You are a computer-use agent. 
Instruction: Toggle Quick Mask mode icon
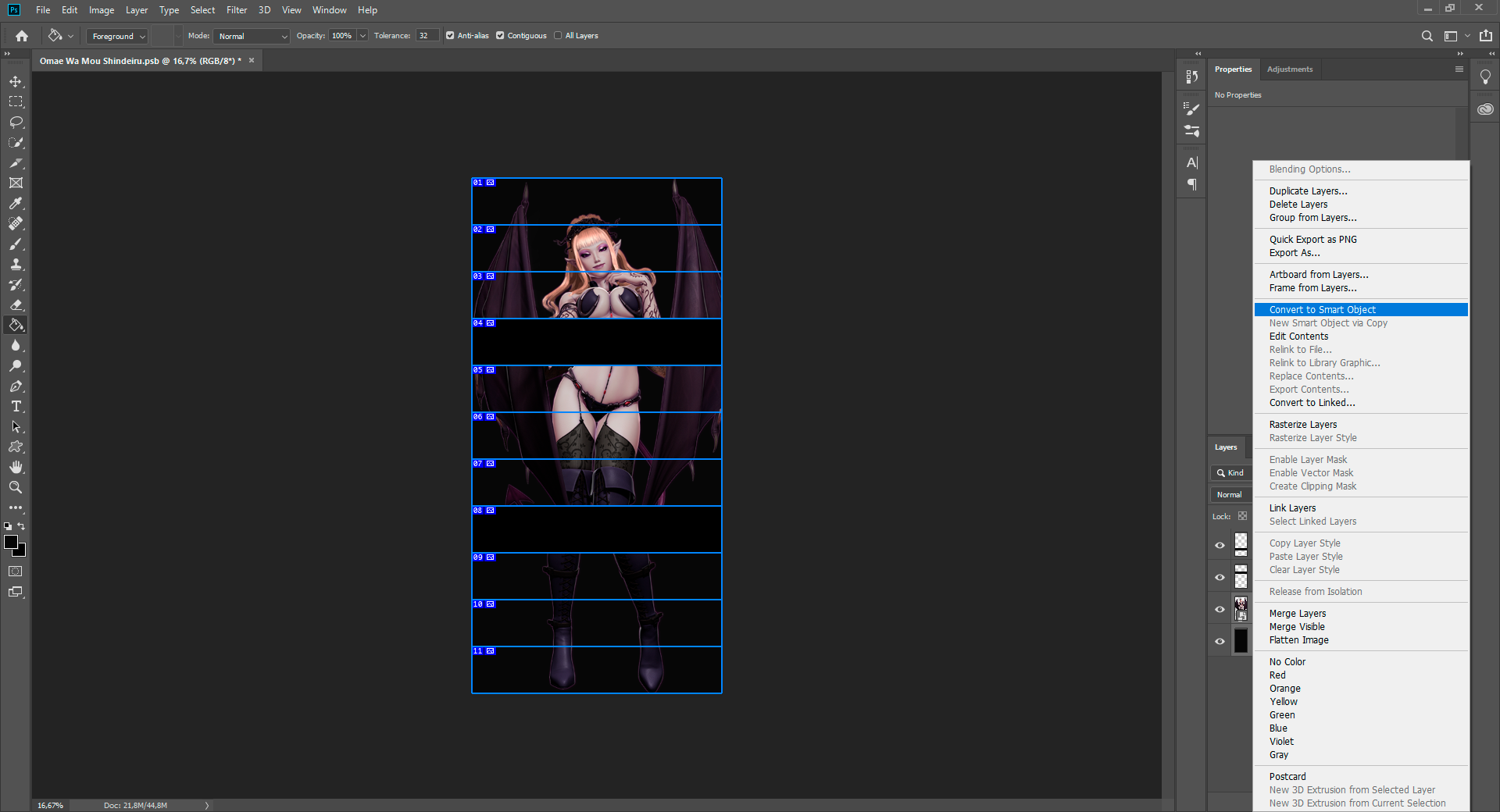(16, 572)
